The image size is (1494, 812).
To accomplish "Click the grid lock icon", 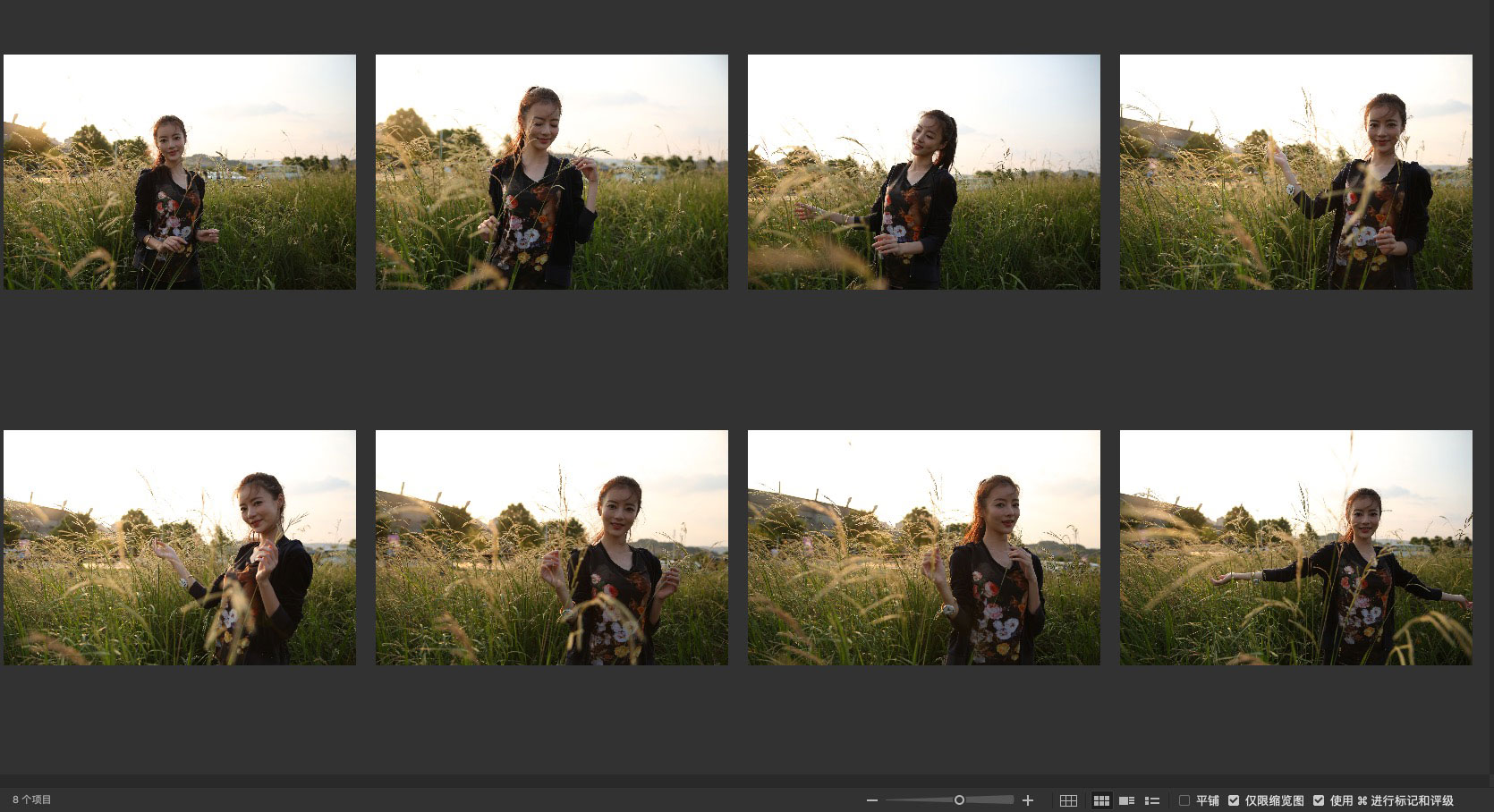I will click(1068, 800).
